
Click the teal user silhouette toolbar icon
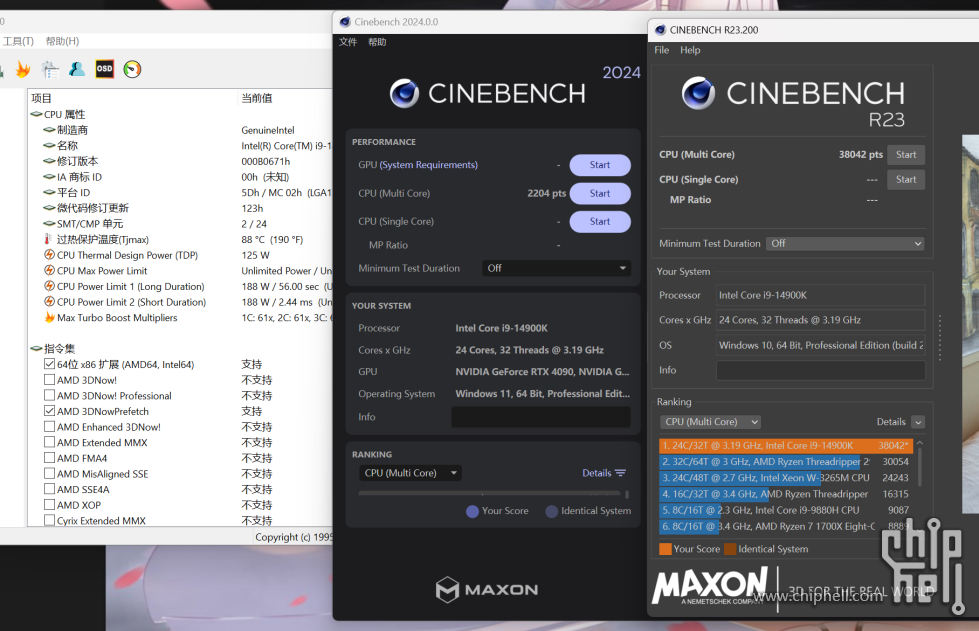(77, 69)
